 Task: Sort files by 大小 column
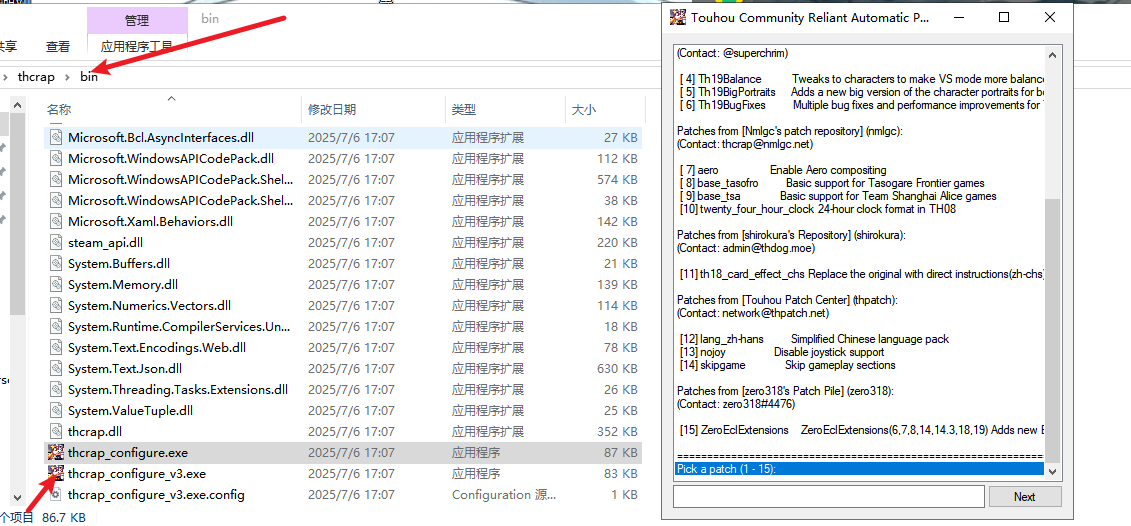point(584,110)
